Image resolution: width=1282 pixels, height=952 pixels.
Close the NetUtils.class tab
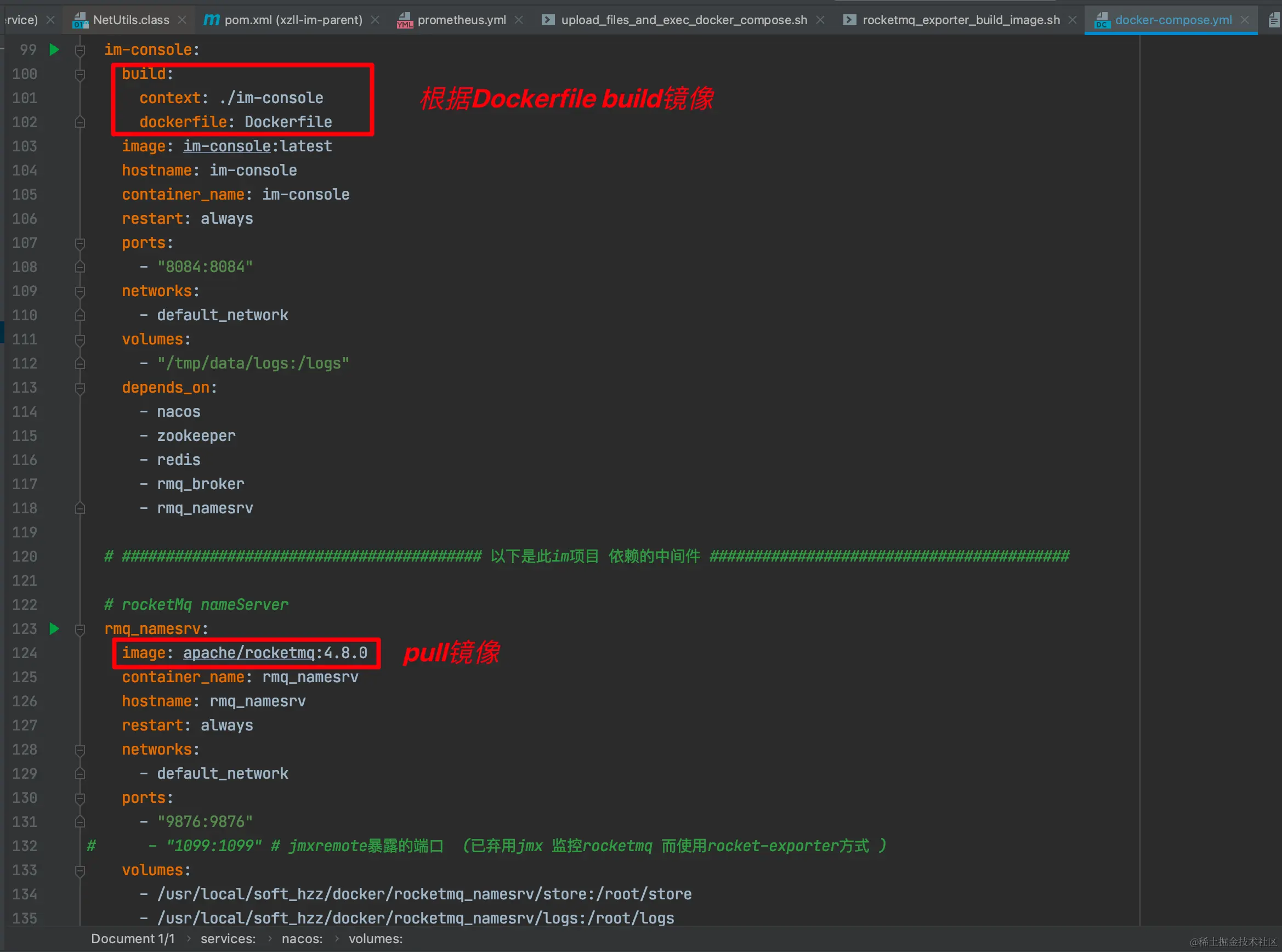(182, 20)
